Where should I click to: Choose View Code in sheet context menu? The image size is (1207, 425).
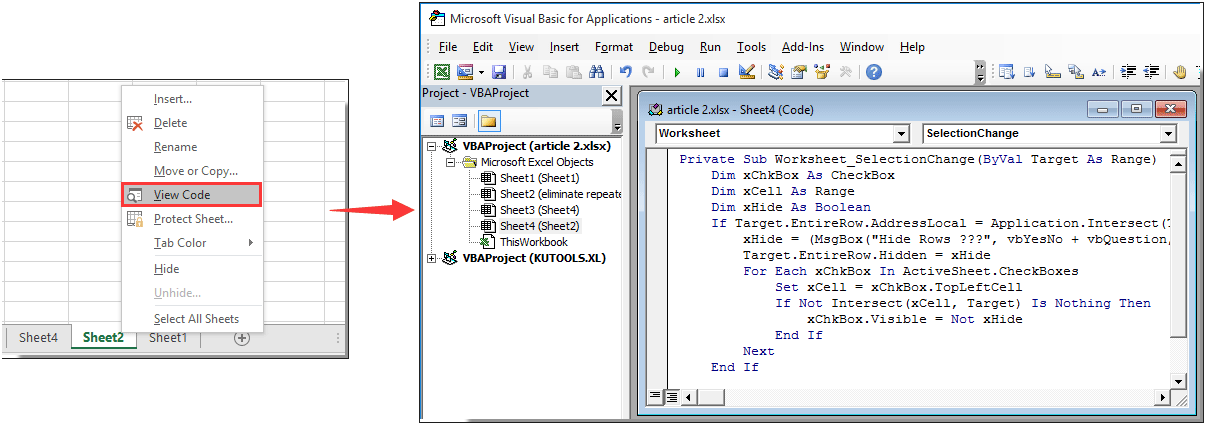click(191, 194)
